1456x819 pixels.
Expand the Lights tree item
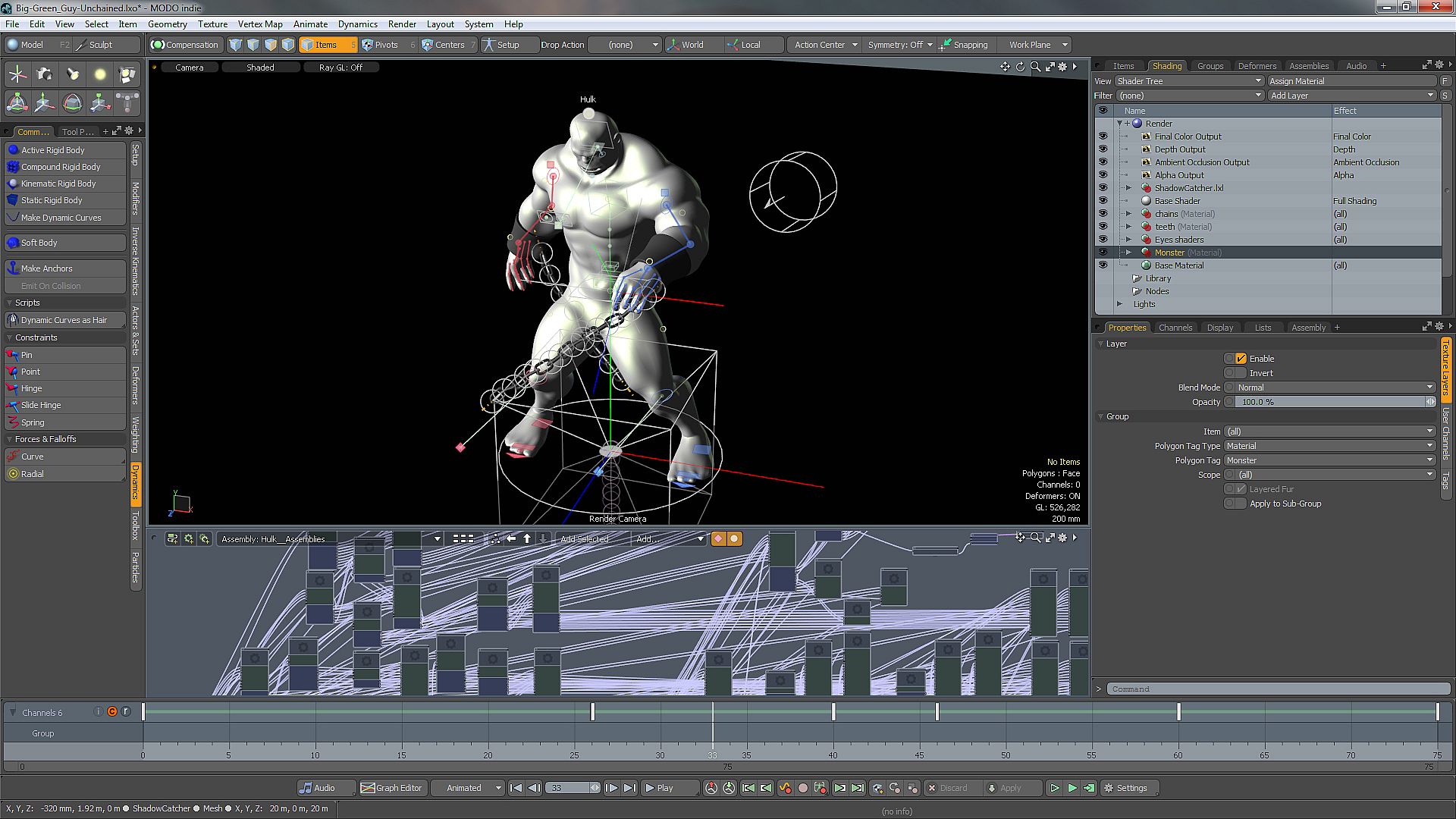(1120, 304)
